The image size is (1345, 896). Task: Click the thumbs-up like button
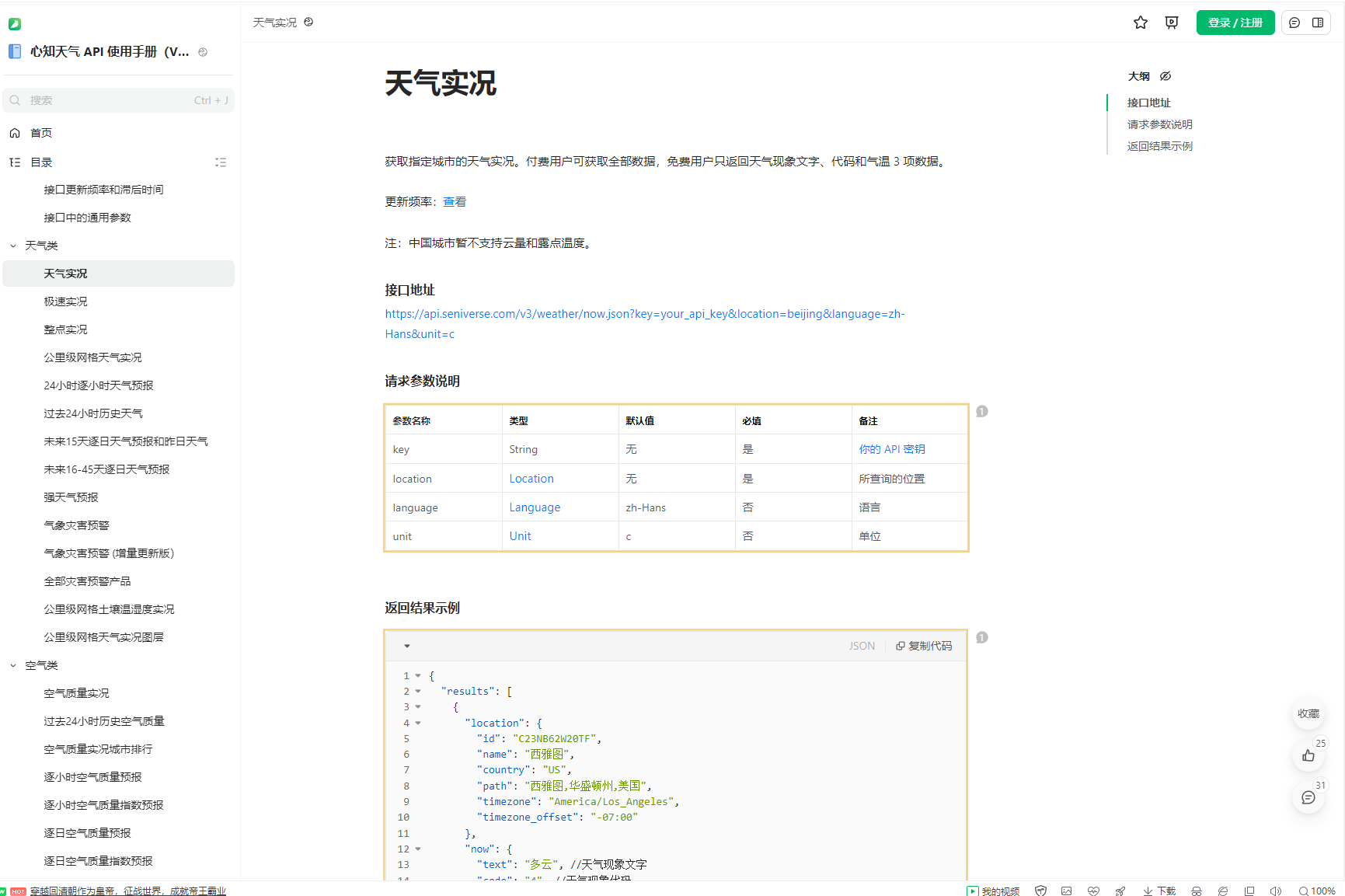[x=1308, y=755]
